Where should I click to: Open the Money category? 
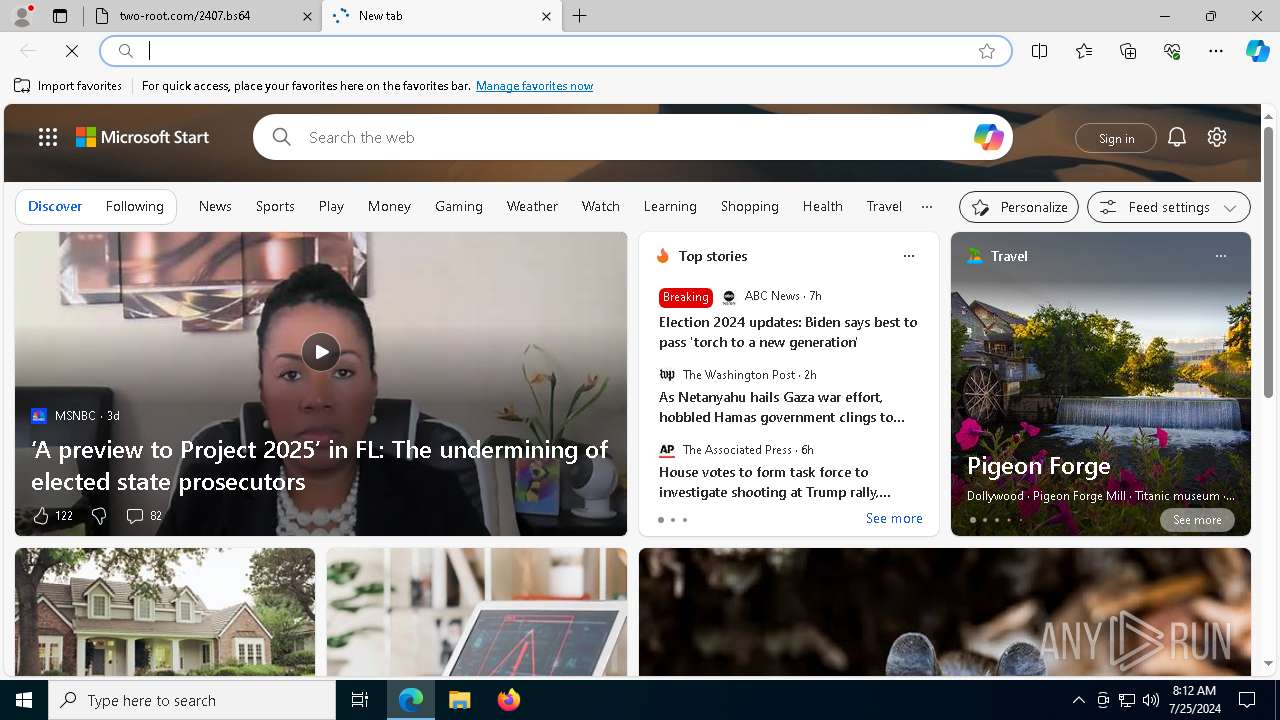(x=389, y=206)
